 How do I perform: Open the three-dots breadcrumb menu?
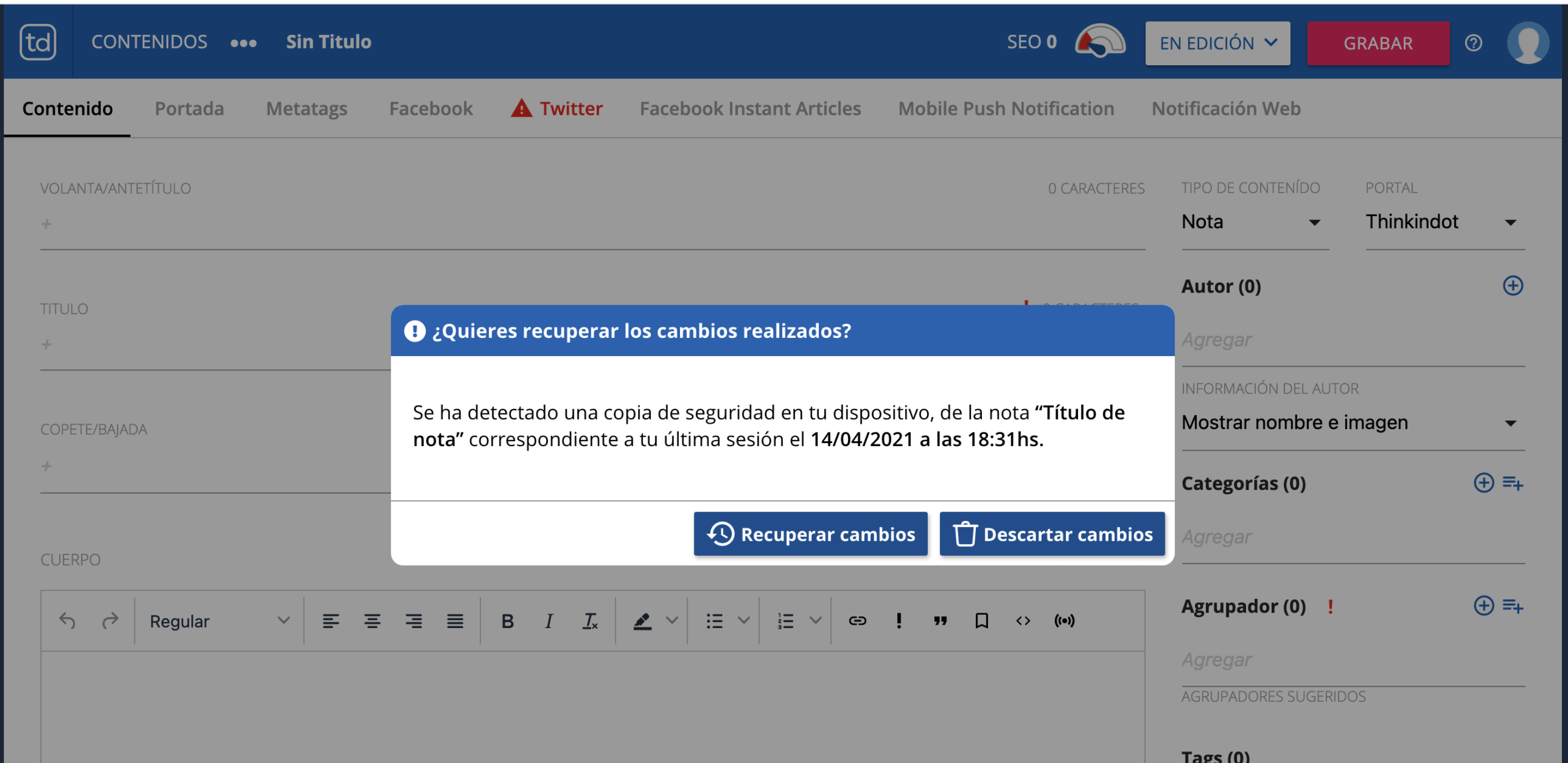[x=243, y=43]
